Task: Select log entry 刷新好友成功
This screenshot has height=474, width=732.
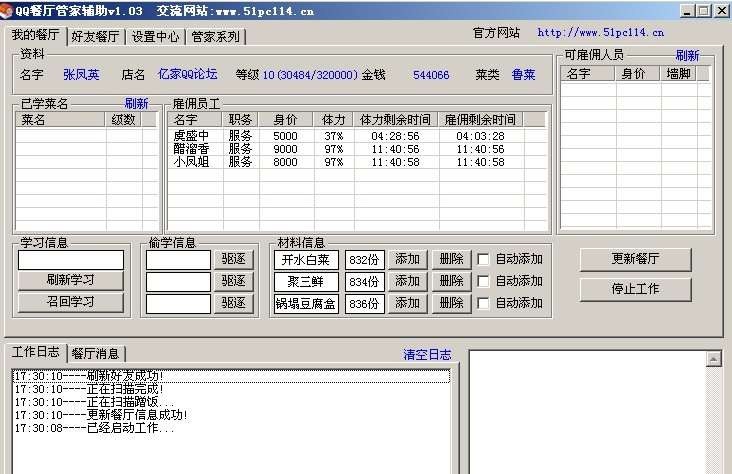Action: tap(232, 376)
